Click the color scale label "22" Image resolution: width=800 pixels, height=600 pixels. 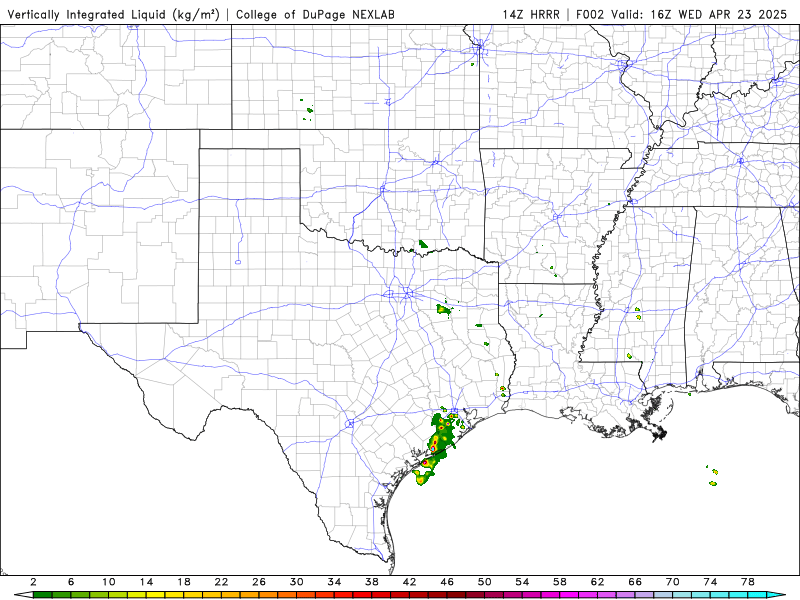point(221,582)
